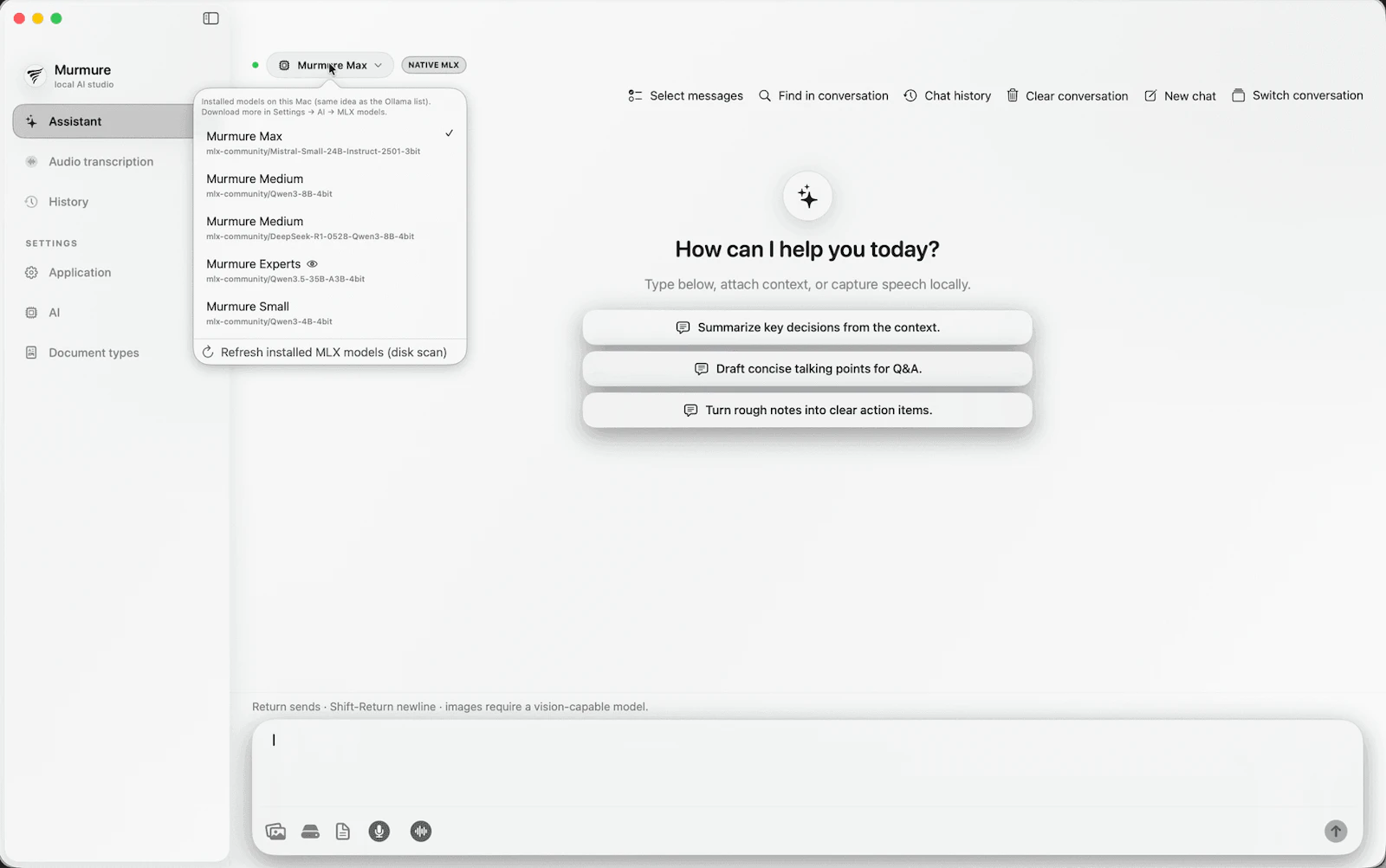Choose 'Summarize key decisions from the context' suggestion
Viewport: 1386px width, 868px height.
(x=807, y=327)
